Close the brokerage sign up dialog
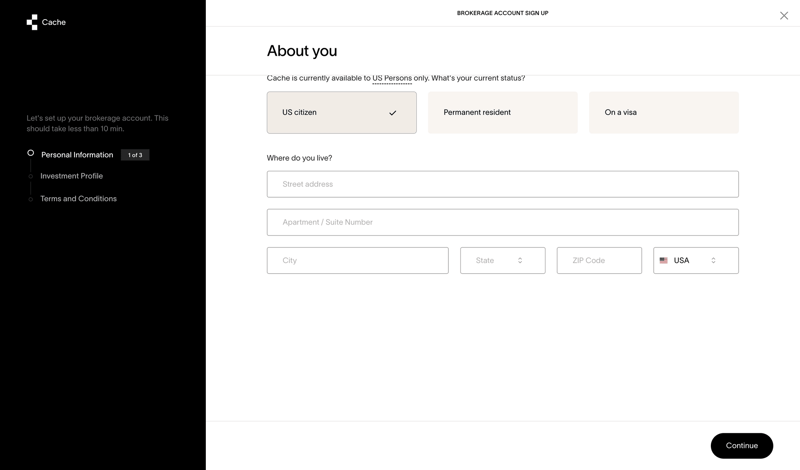Viewport: 800px width, 470px height. click(x=784, y=15)
